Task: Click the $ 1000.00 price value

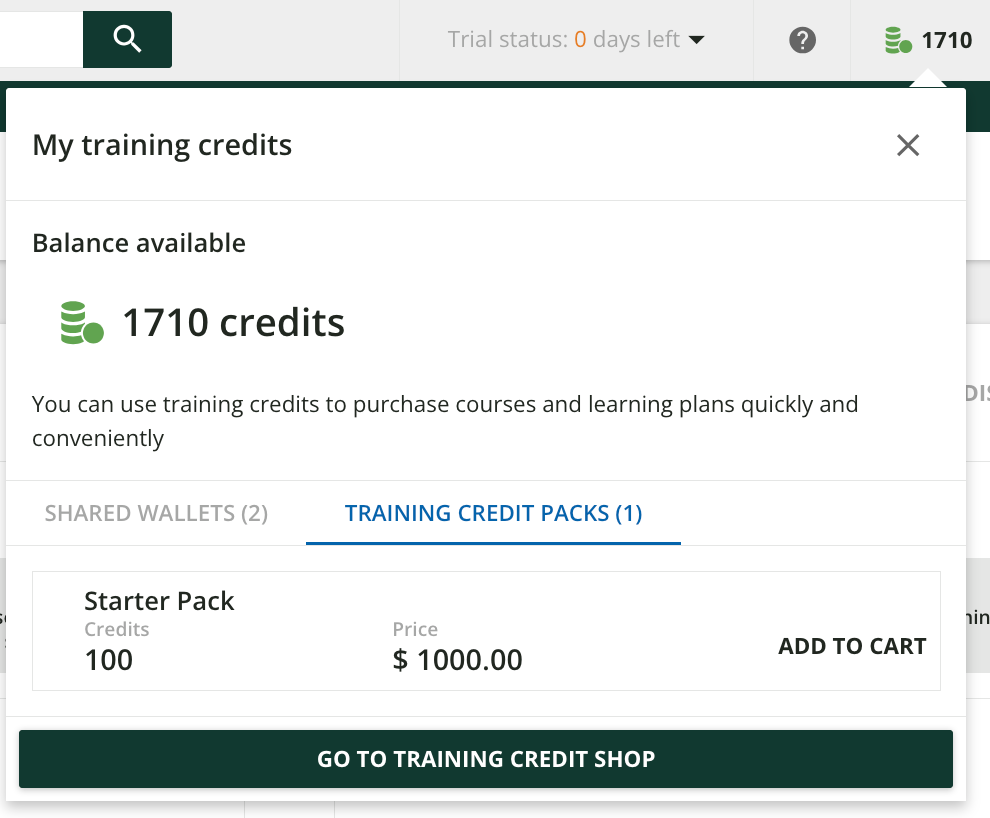Action: pos(457,660)
